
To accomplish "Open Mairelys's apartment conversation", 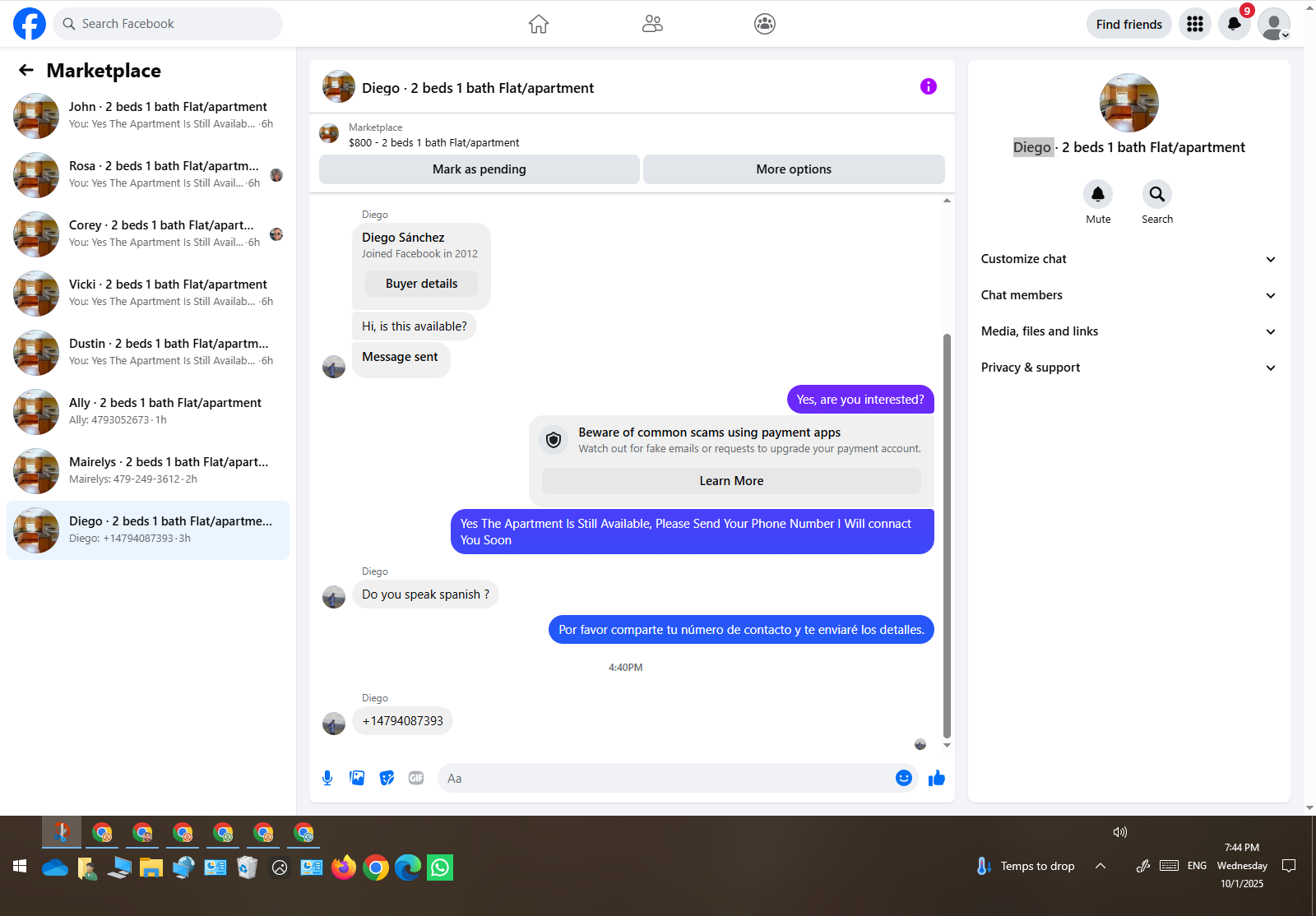I will click(x=148, y=471).
